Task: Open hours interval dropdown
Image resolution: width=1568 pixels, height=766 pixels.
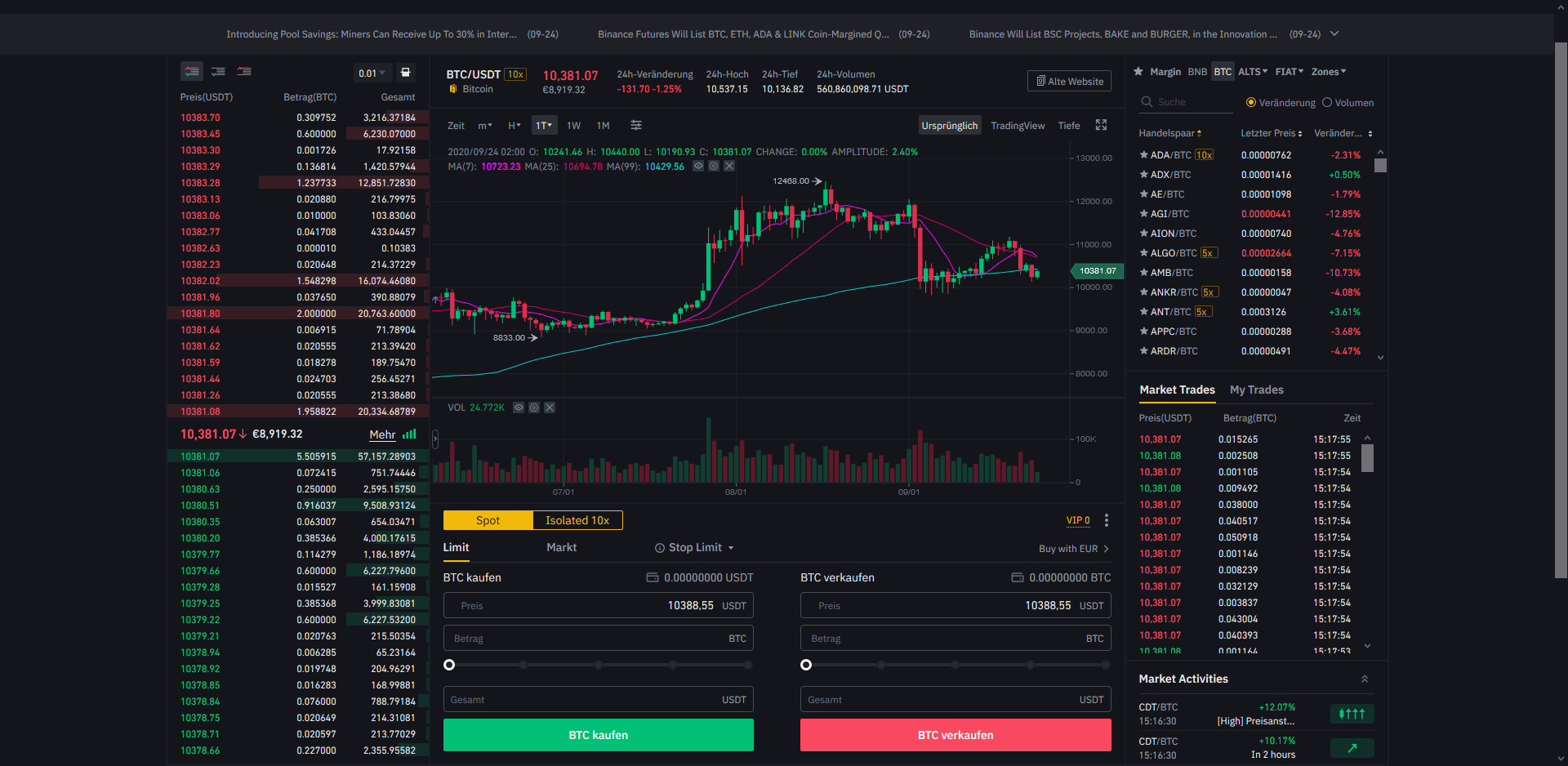Action: tap(514, 125)
